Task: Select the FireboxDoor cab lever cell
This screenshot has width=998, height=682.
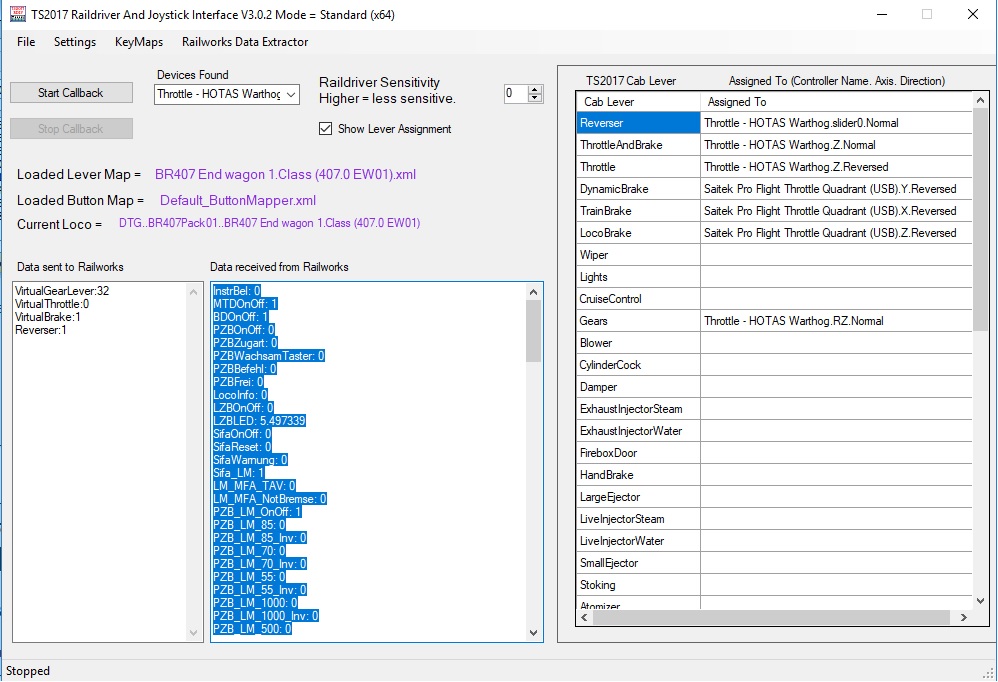Action: (x=638, y=453)
